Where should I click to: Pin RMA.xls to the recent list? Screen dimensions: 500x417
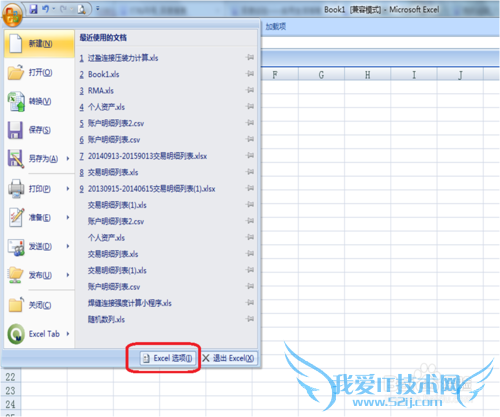250,90
